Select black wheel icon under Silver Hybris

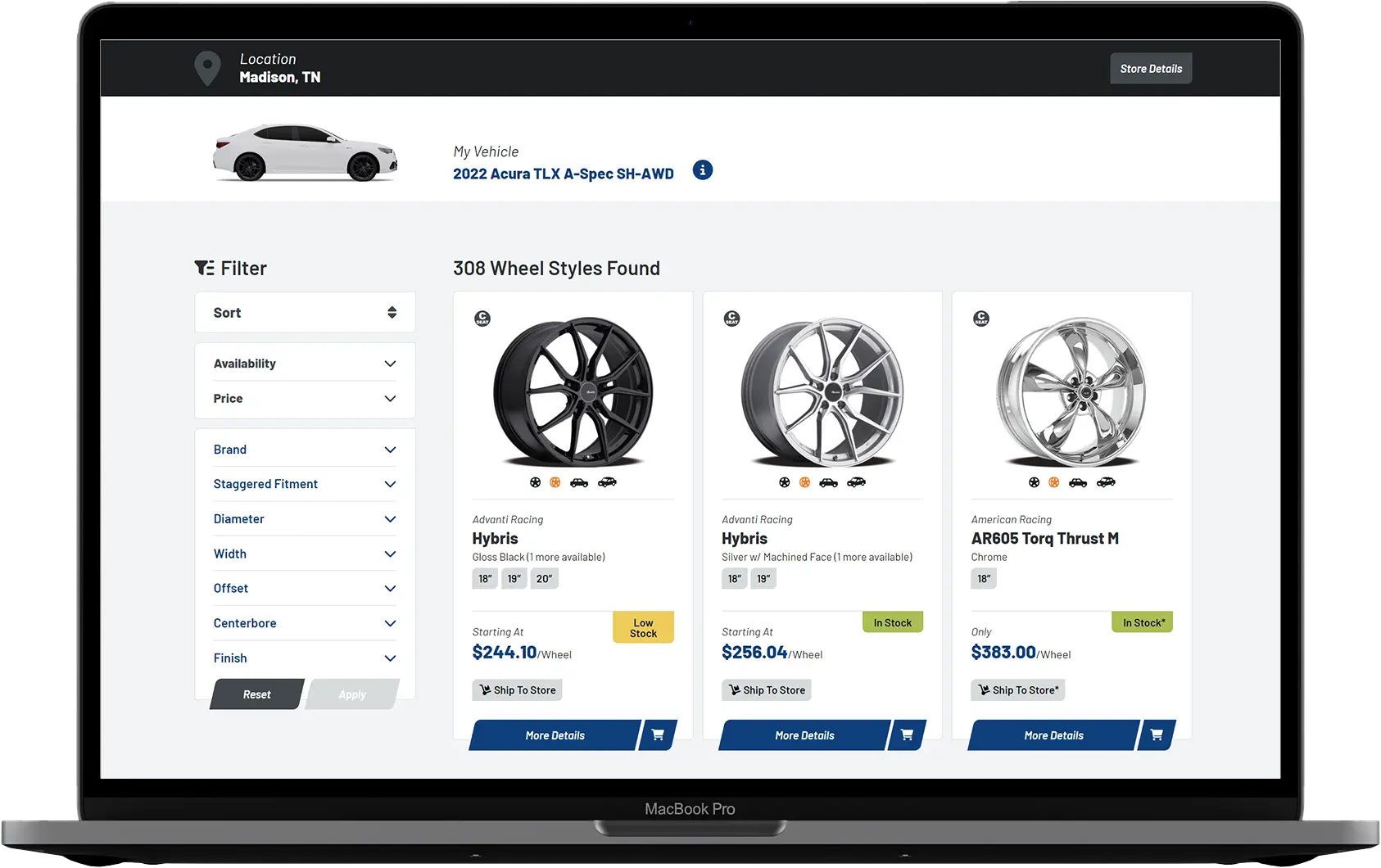pos(785,482)
